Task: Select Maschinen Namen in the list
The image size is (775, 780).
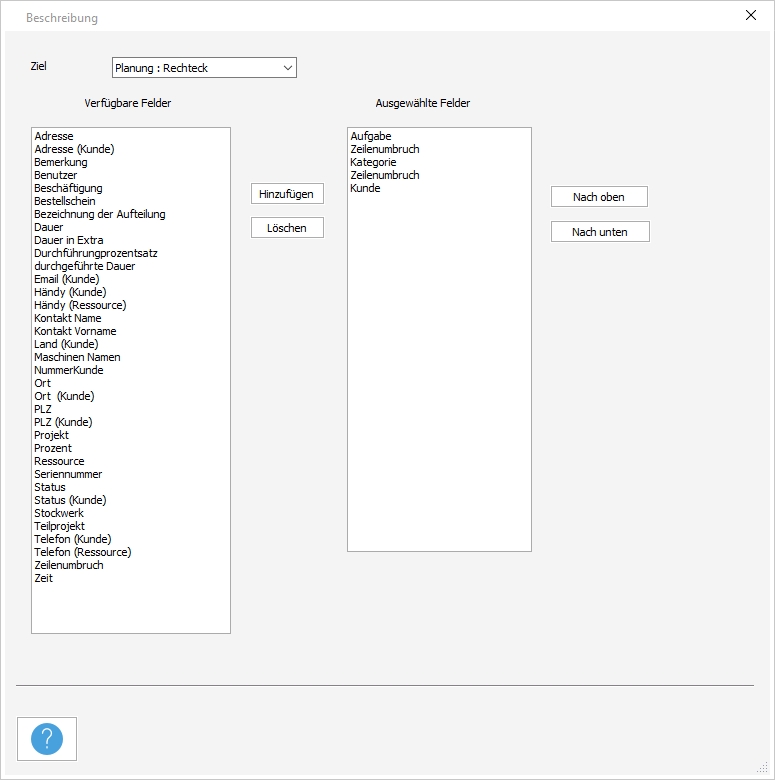Action: 77,357
